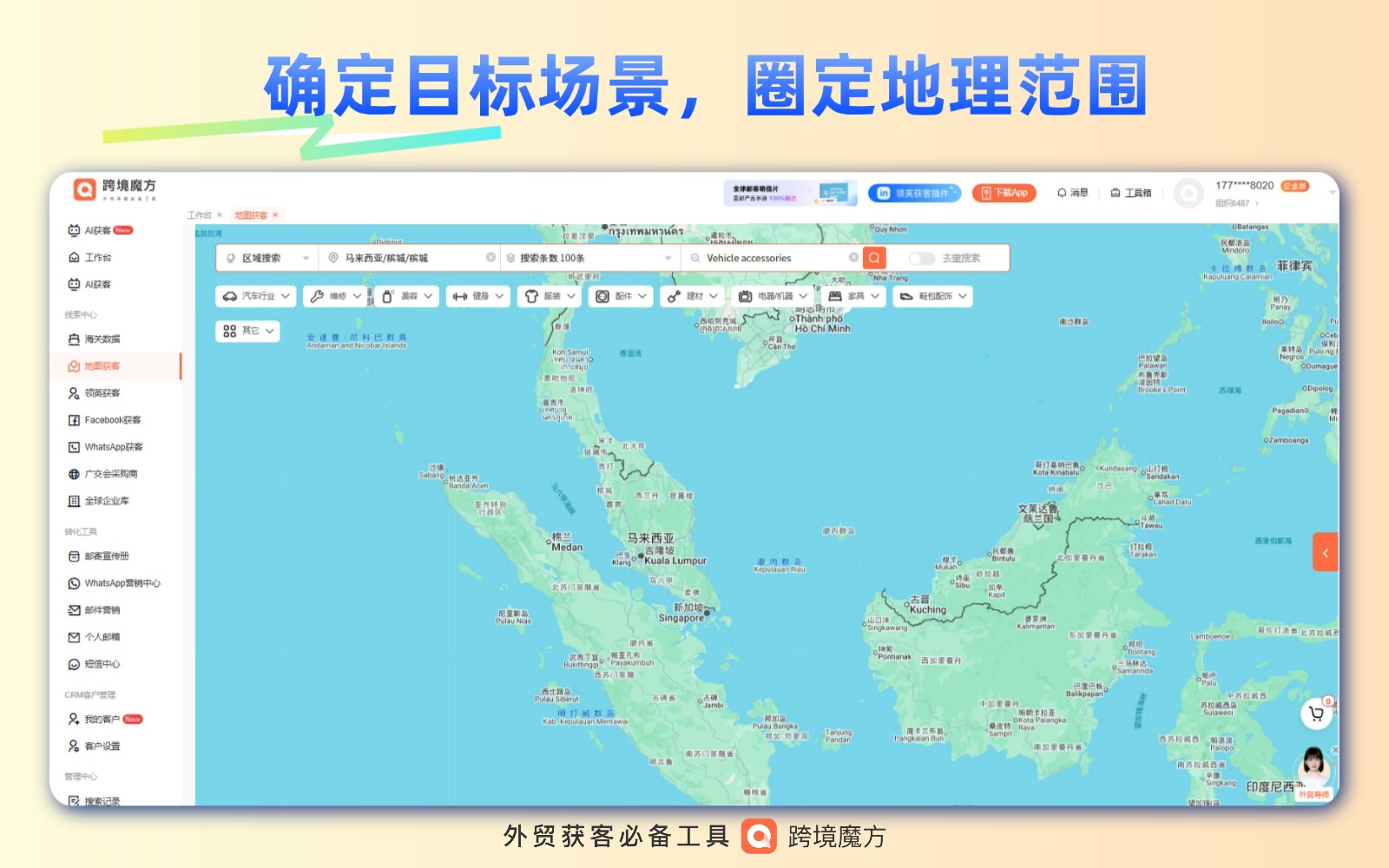Viewport: 1389px width, 868px height.
Task: Open 邮件营销 in the sidebar
Action: (x=102, y=610)
